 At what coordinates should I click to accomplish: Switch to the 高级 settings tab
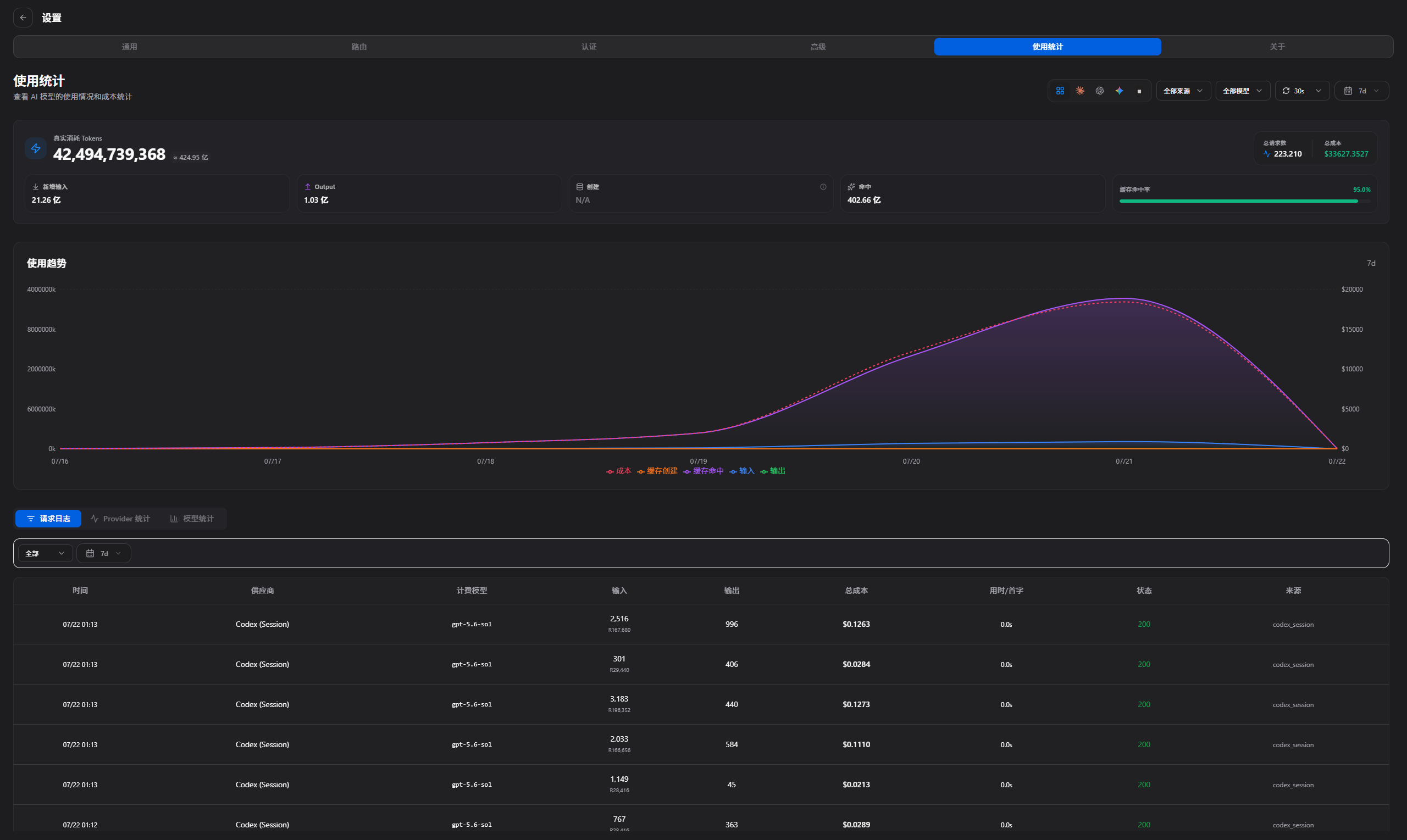click(818, 46)
